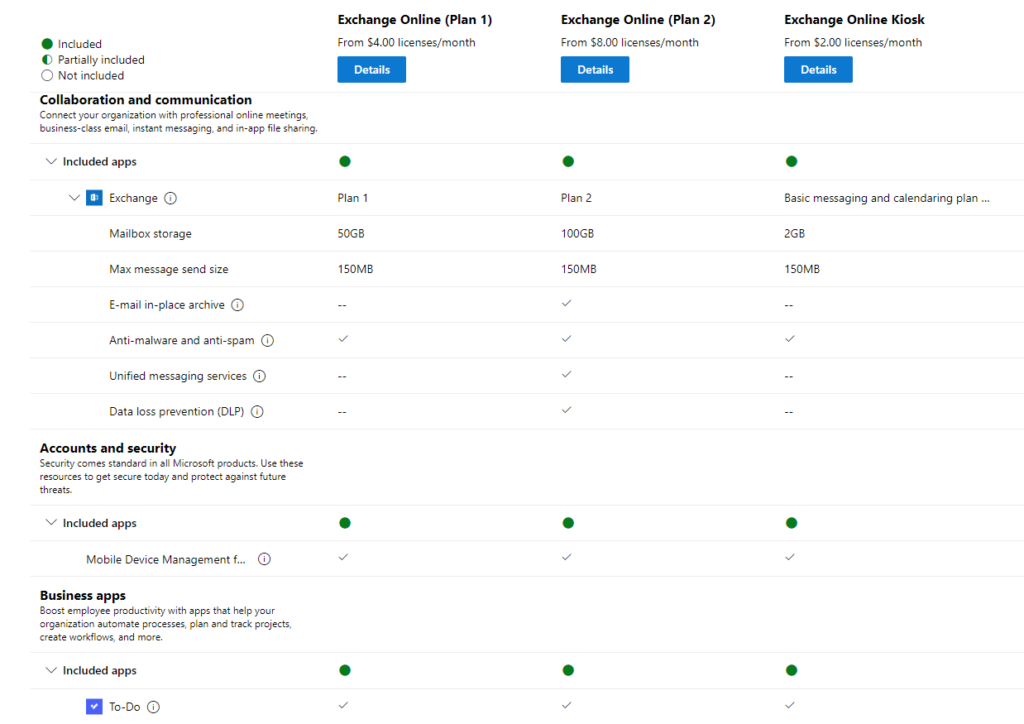Viewport: 1024px width, 724px height.
Task: Click the To-Do app icon
Action: [94, 706]
